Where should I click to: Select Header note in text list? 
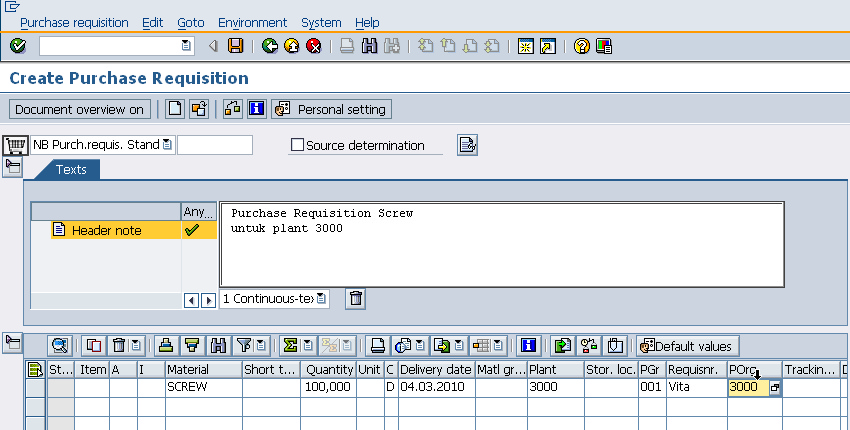coord(106,231)
